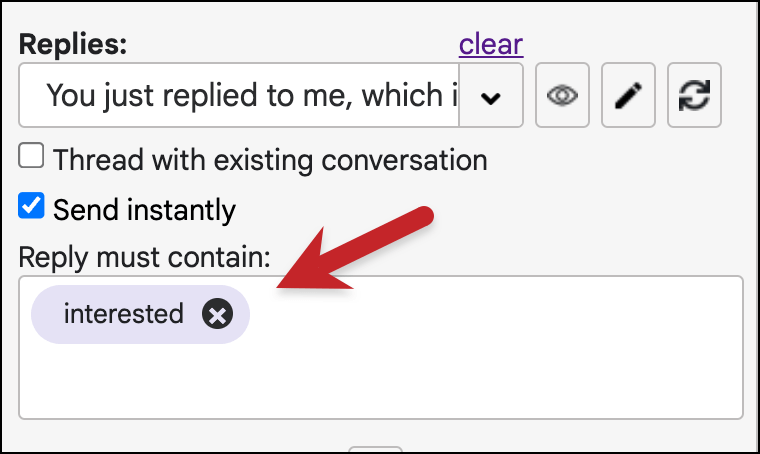
Task: Click the 'Thread with existing conversation' label text
Action: tap(270, 160)
